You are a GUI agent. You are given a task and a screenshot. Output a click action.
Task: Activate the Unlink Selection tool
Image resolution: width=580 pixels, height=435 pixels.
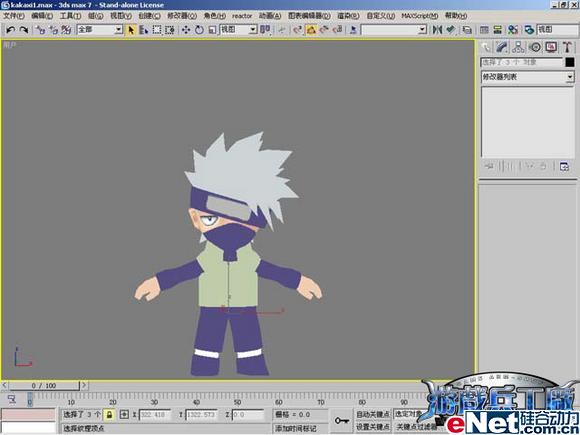point(54,30)
